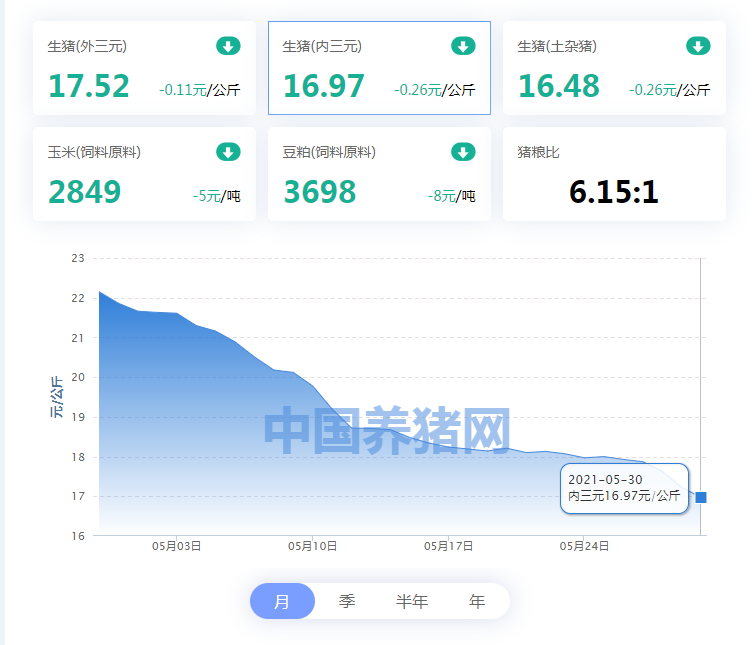Click the down-arrow icon on the 生猪(土杂猪) card
755x645 pixels.
coord(698,46)
